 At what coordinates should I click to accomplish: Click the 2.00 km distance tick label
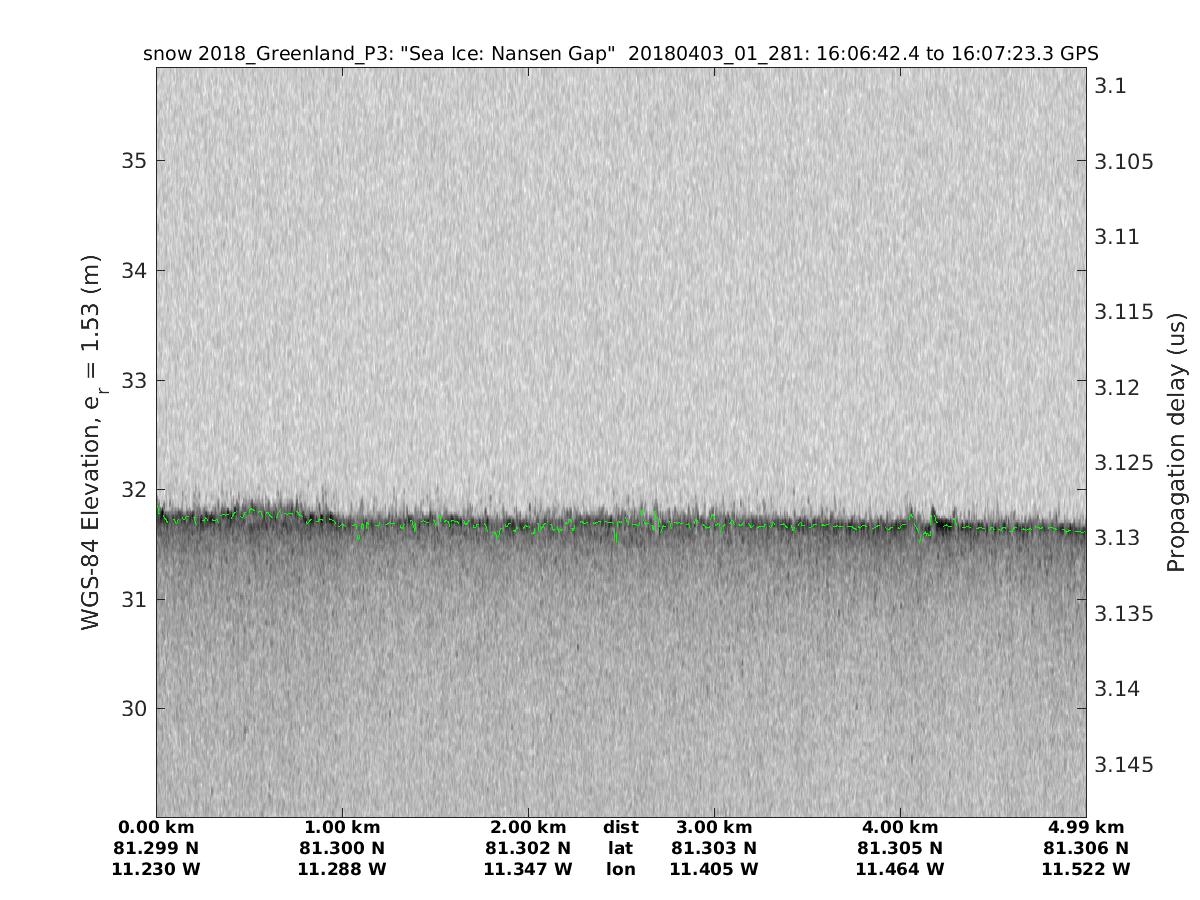click(528, 827)
